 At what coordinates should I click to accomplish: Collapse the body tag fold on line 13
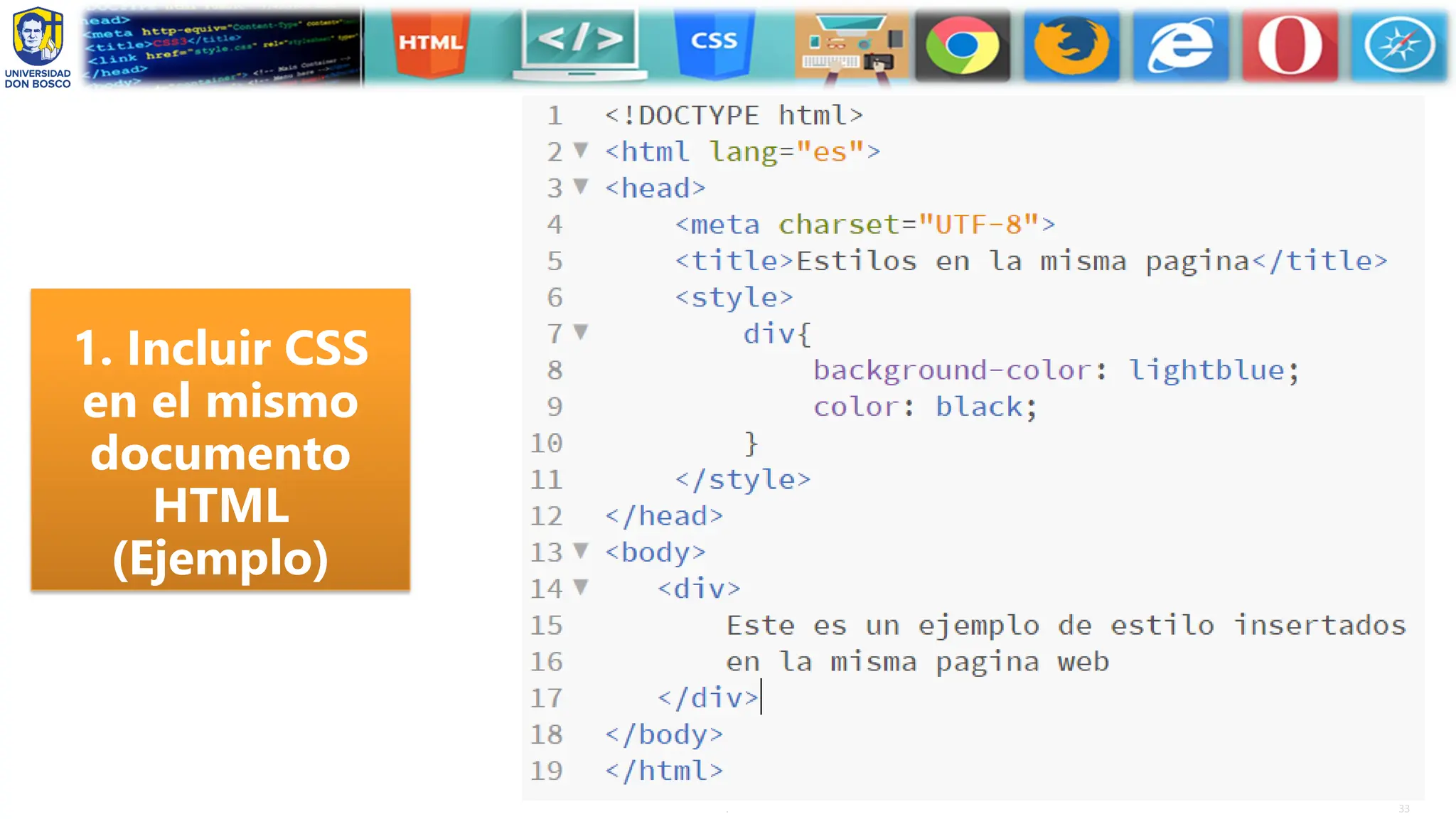pos(581,550)
